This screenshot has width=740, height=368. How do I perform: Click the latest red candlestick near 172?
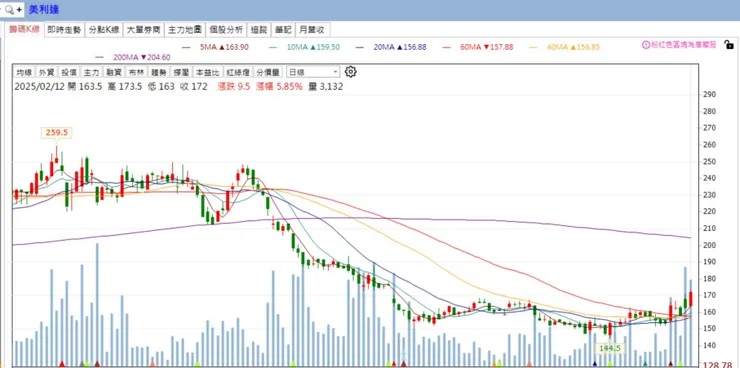(x=690, y=299)
